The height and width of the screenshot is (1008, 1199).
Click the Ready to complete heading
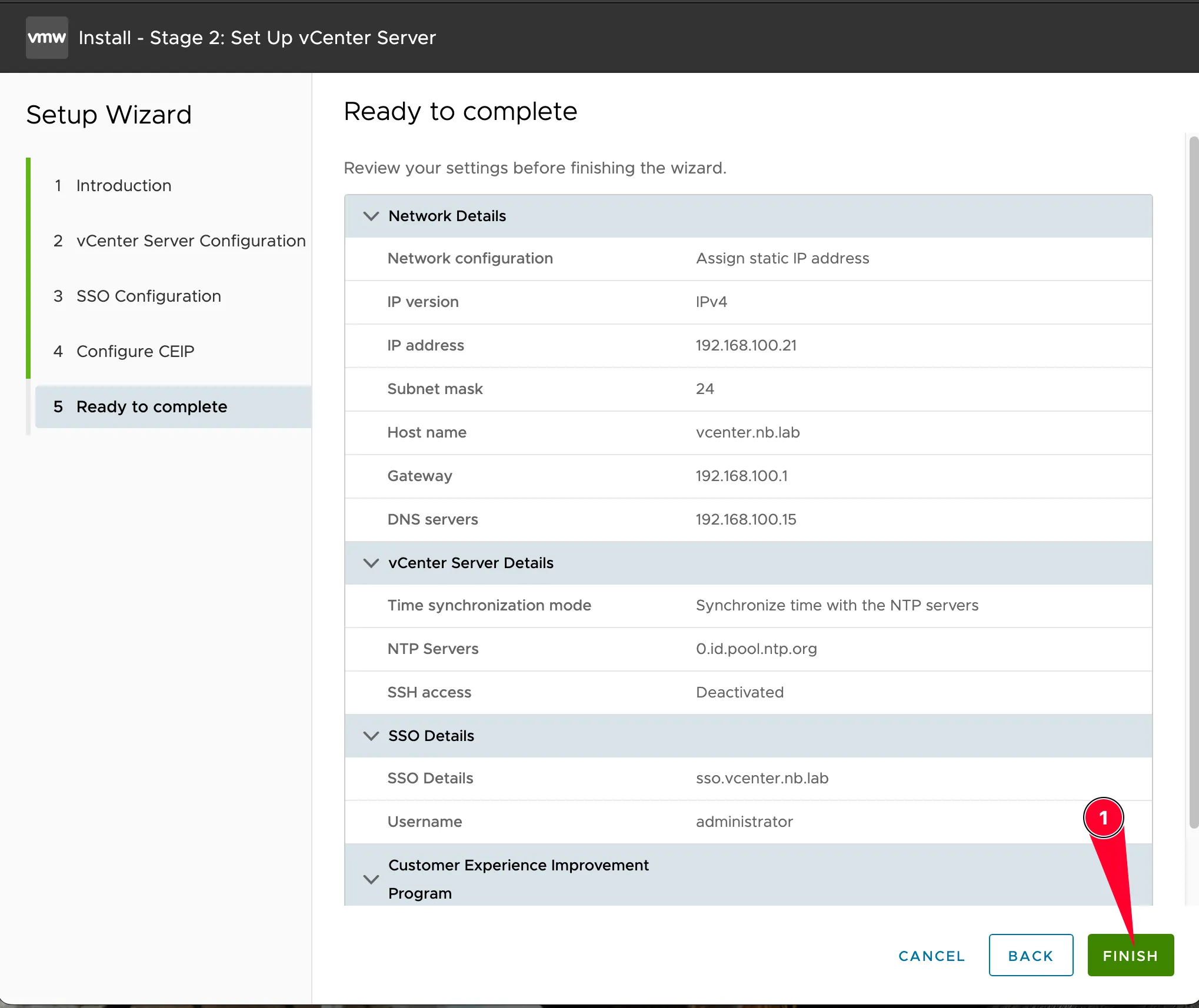coord(460,112)
